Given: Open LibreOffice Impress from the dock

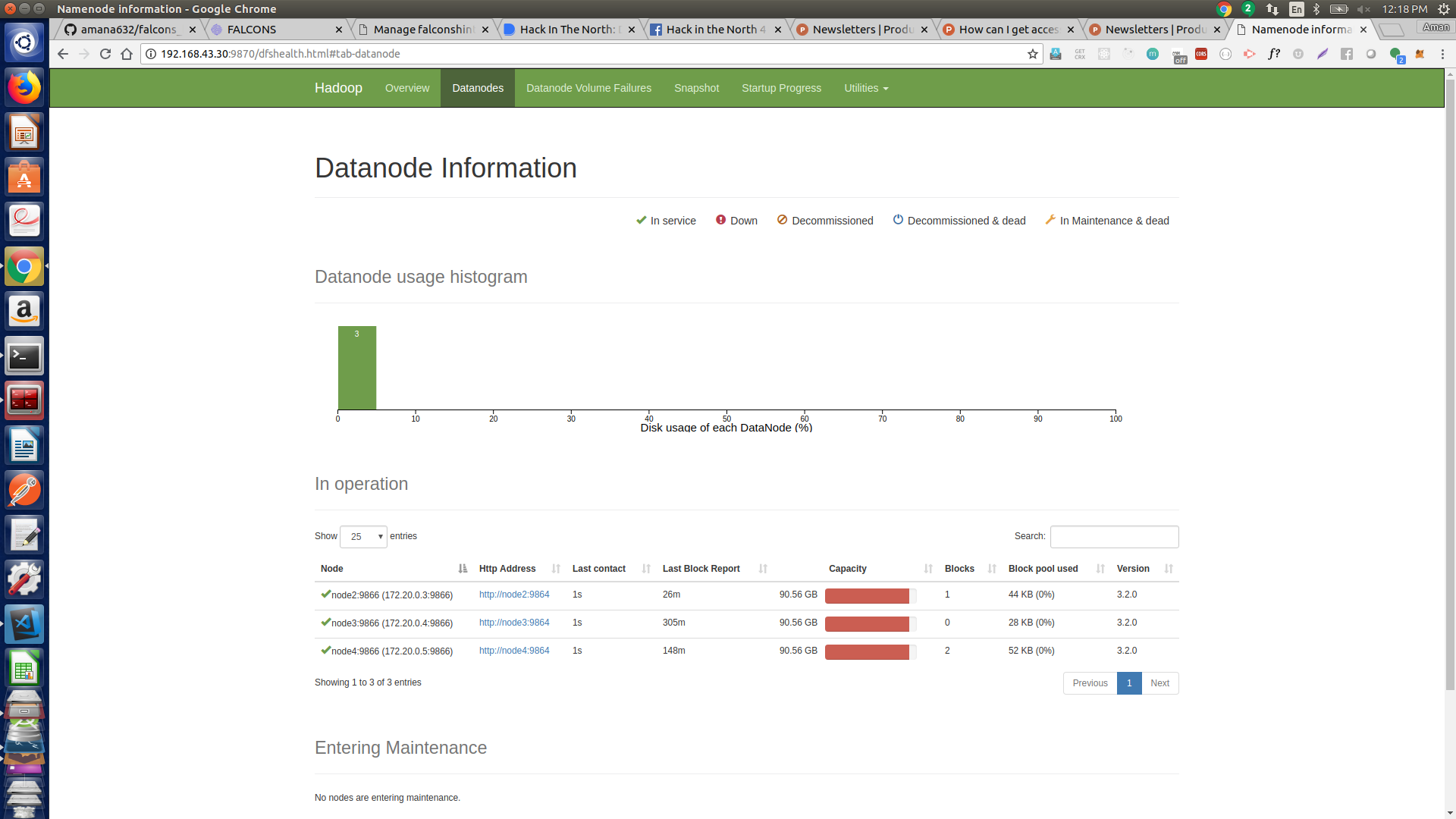Looking at the screenshot, I should coord(24,133).
